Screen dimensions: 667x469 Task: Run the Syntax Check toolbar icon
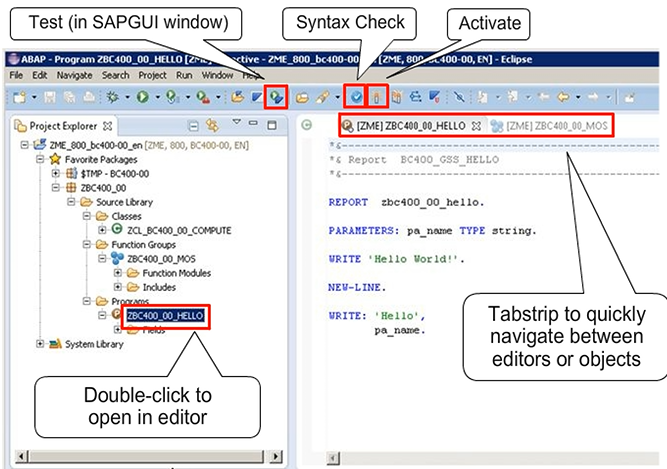pyautogui.click(x=357, y=97)
